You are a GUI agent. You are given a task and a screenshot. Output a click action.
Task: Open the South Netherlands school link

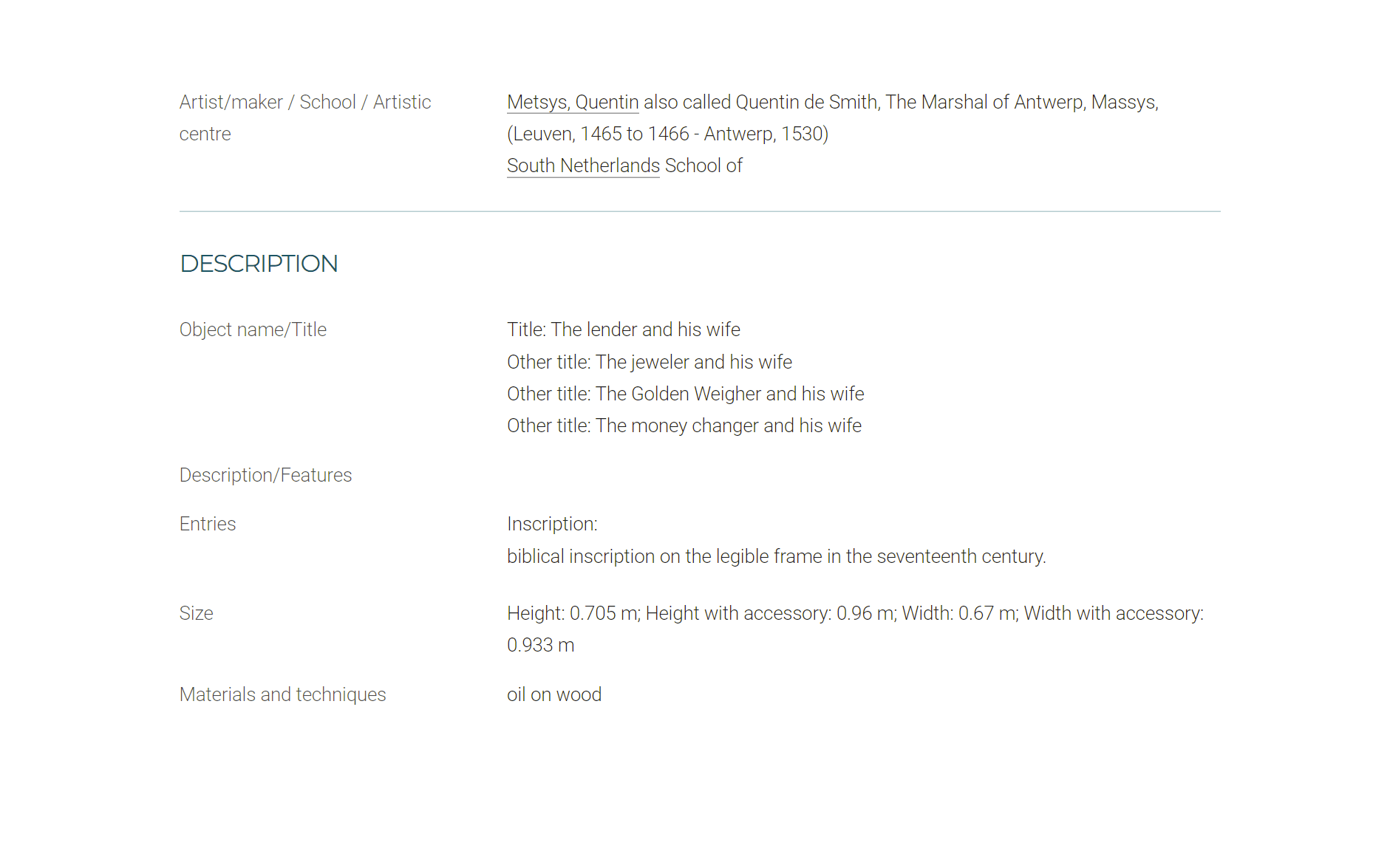[x=583, y=165]
